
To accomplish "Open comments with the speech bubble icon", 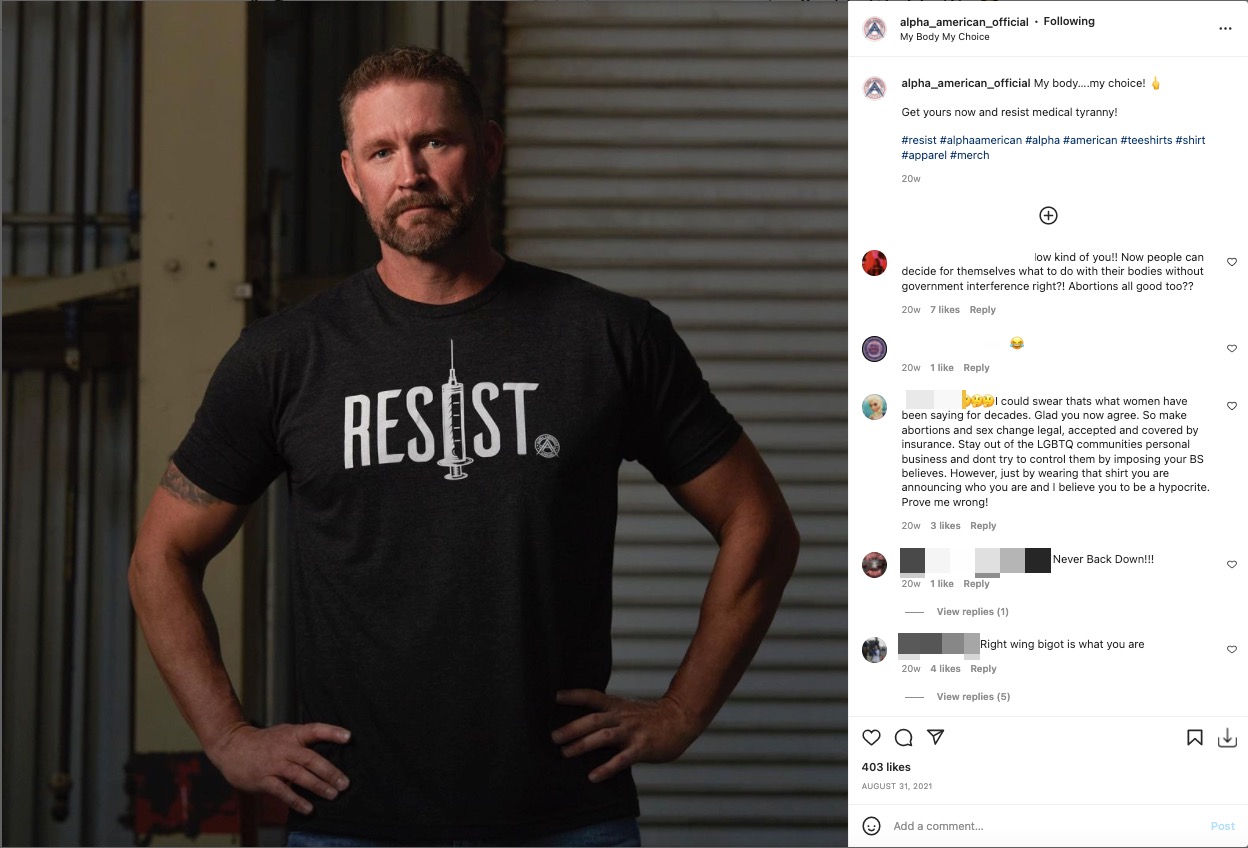I will (x=903, y=737).
